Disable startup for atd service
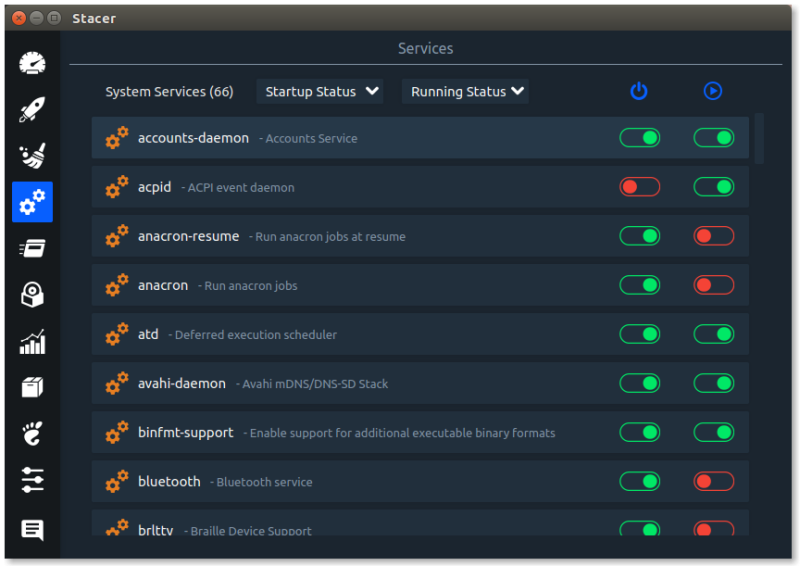This screenshot has width=800, height=566. (x=639, y=334)
